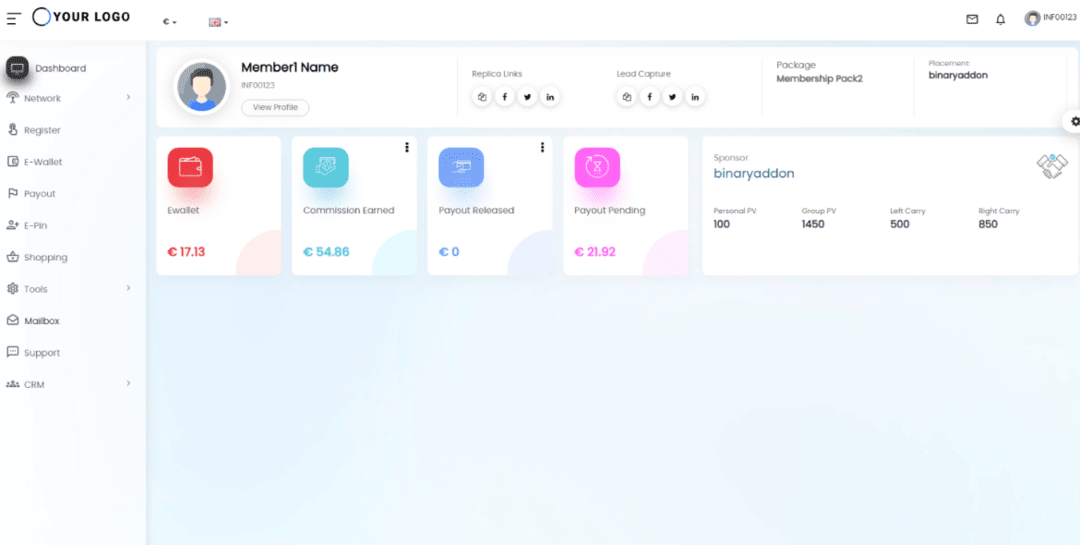Click the Facebook icon under Replica Links
This screenshot has height=545, width=1080.
(x=504, y=97)
